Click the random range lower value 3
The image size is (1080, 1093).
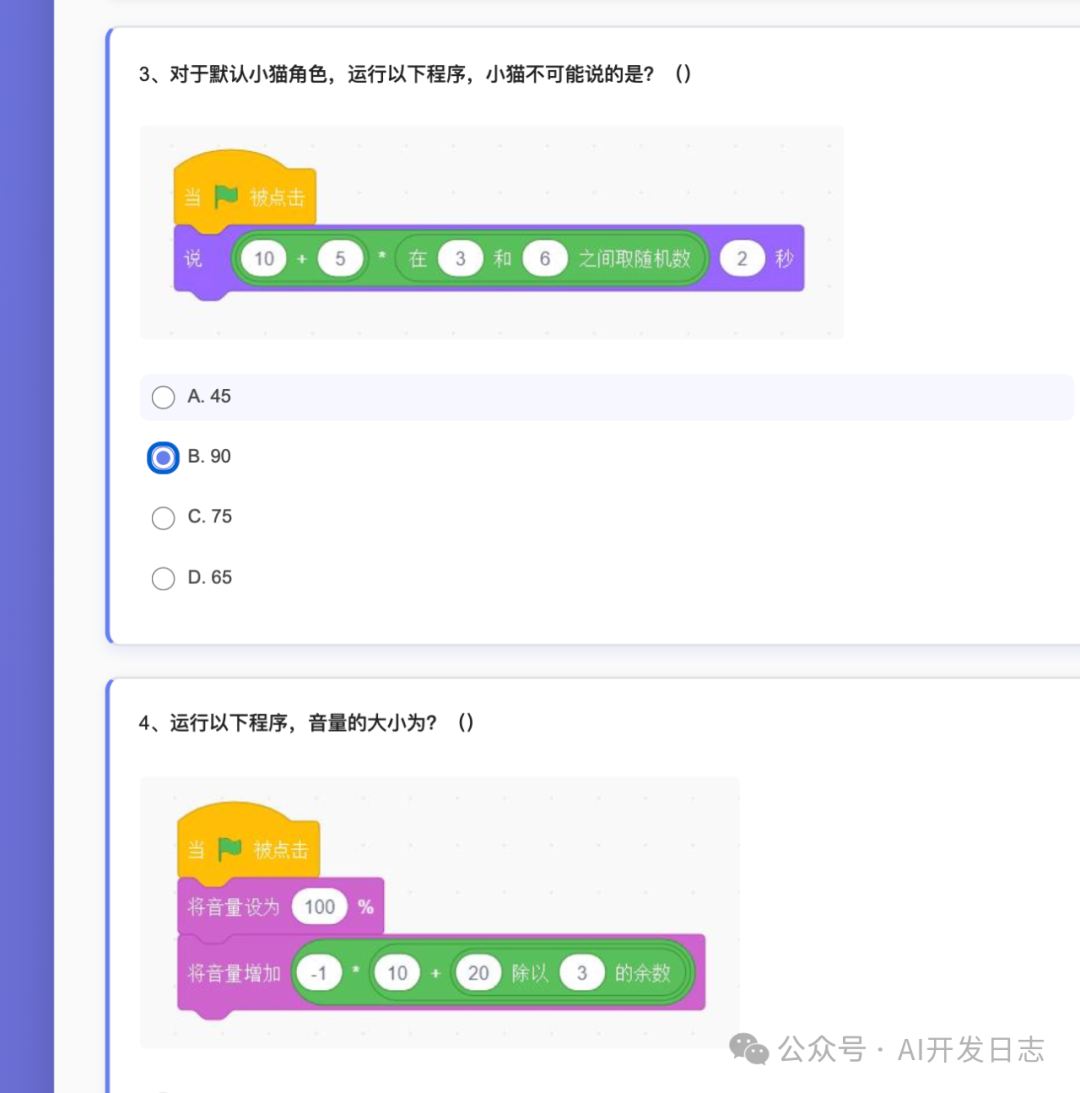pos(460,259)
